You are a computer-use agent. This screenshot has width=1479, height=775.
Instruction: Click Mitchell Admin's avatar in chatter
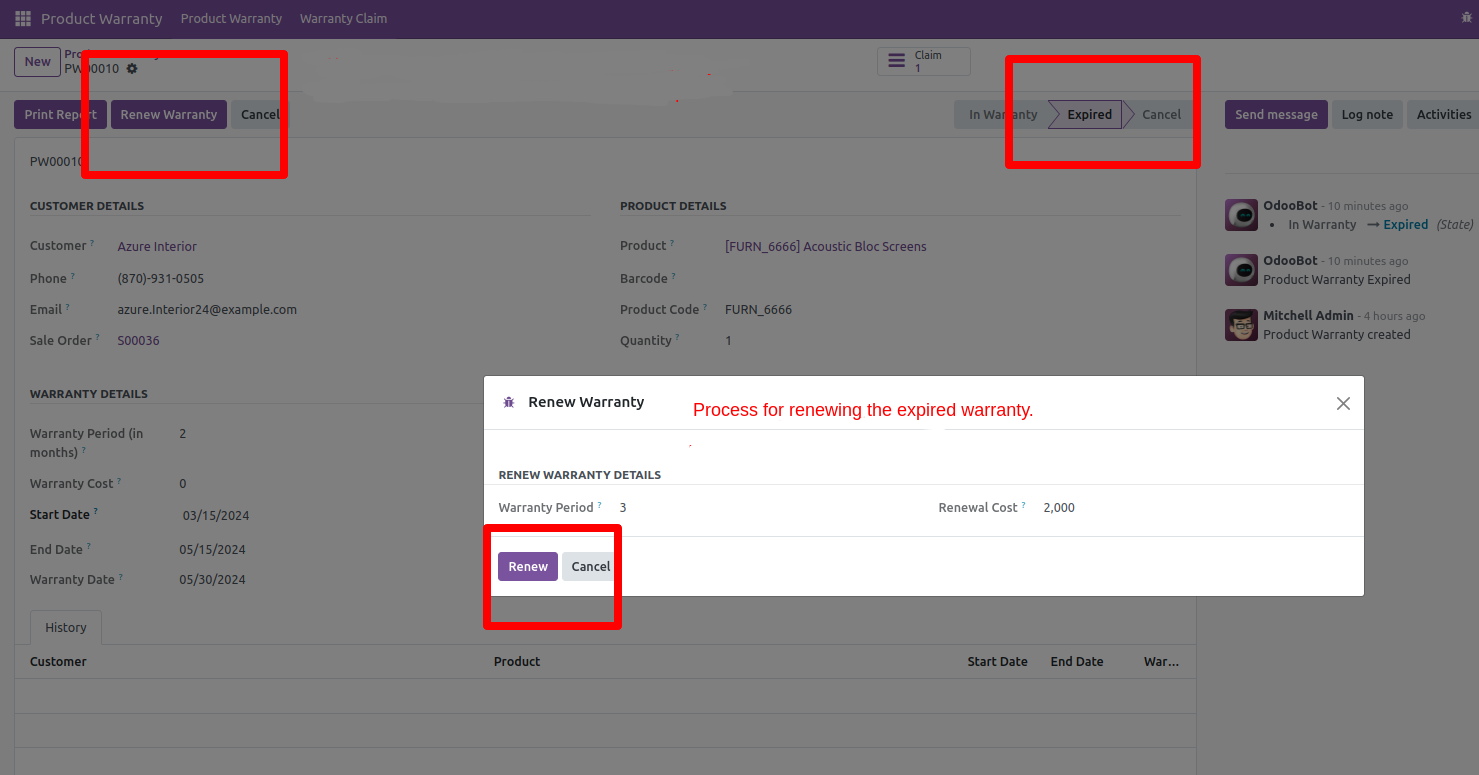click(1241, 325)
